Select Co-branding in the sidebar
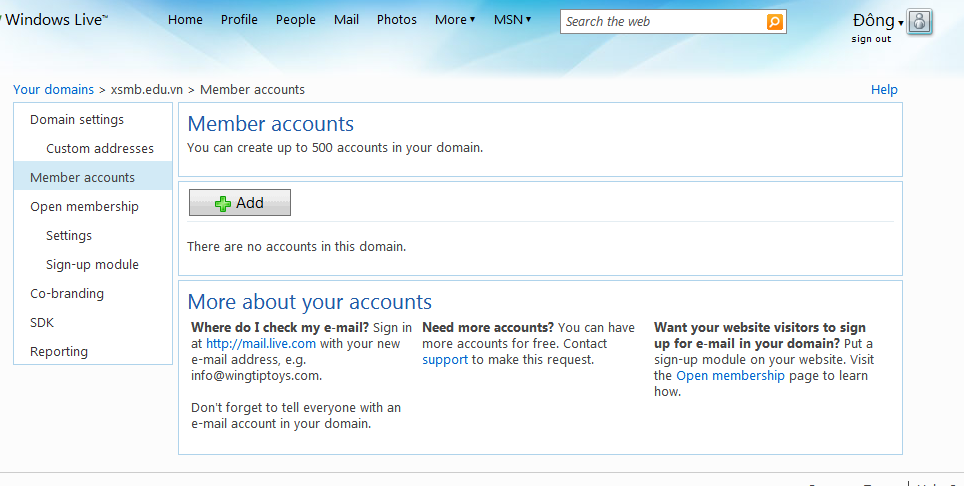Screen dimensions: 964x486 click(67, 294)
